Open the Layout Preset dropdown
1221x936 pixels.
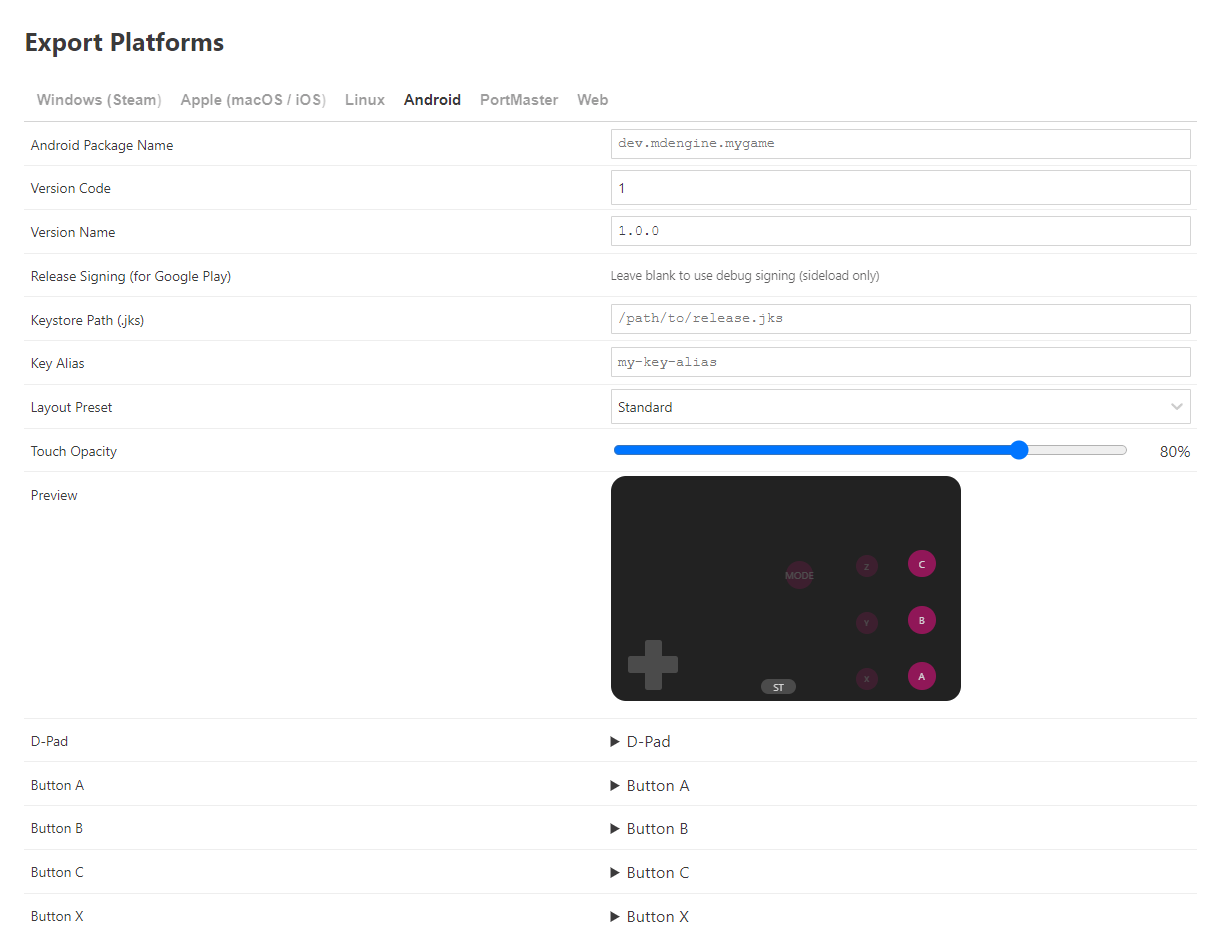coord(900,407)
